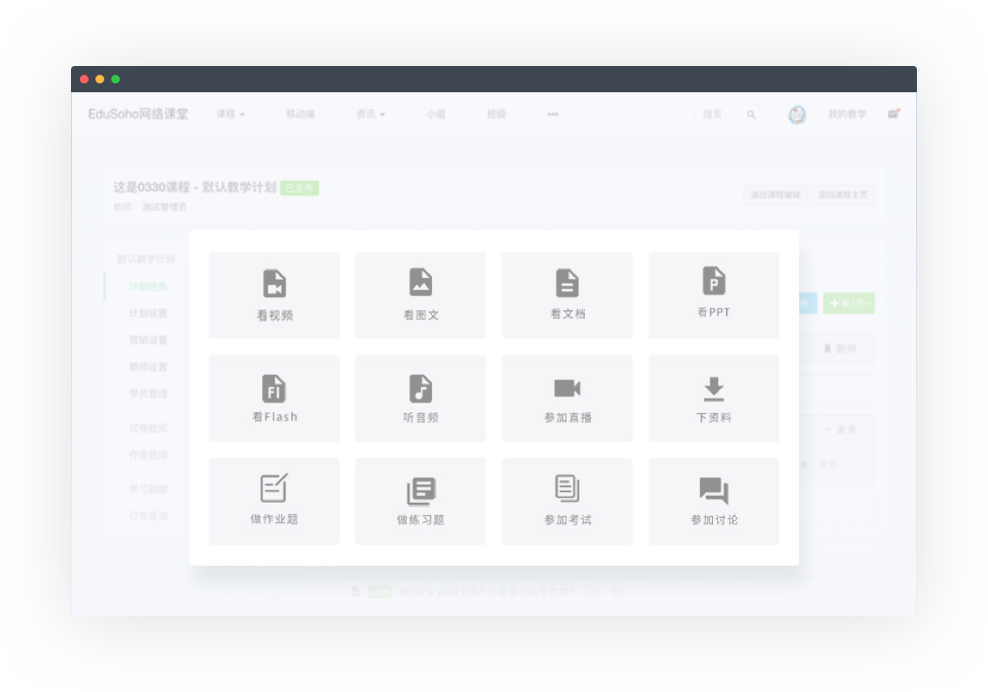The image size is (988, 692).
Task: Go to 计划设置 in the sidebar
Action: click(148, 313)
